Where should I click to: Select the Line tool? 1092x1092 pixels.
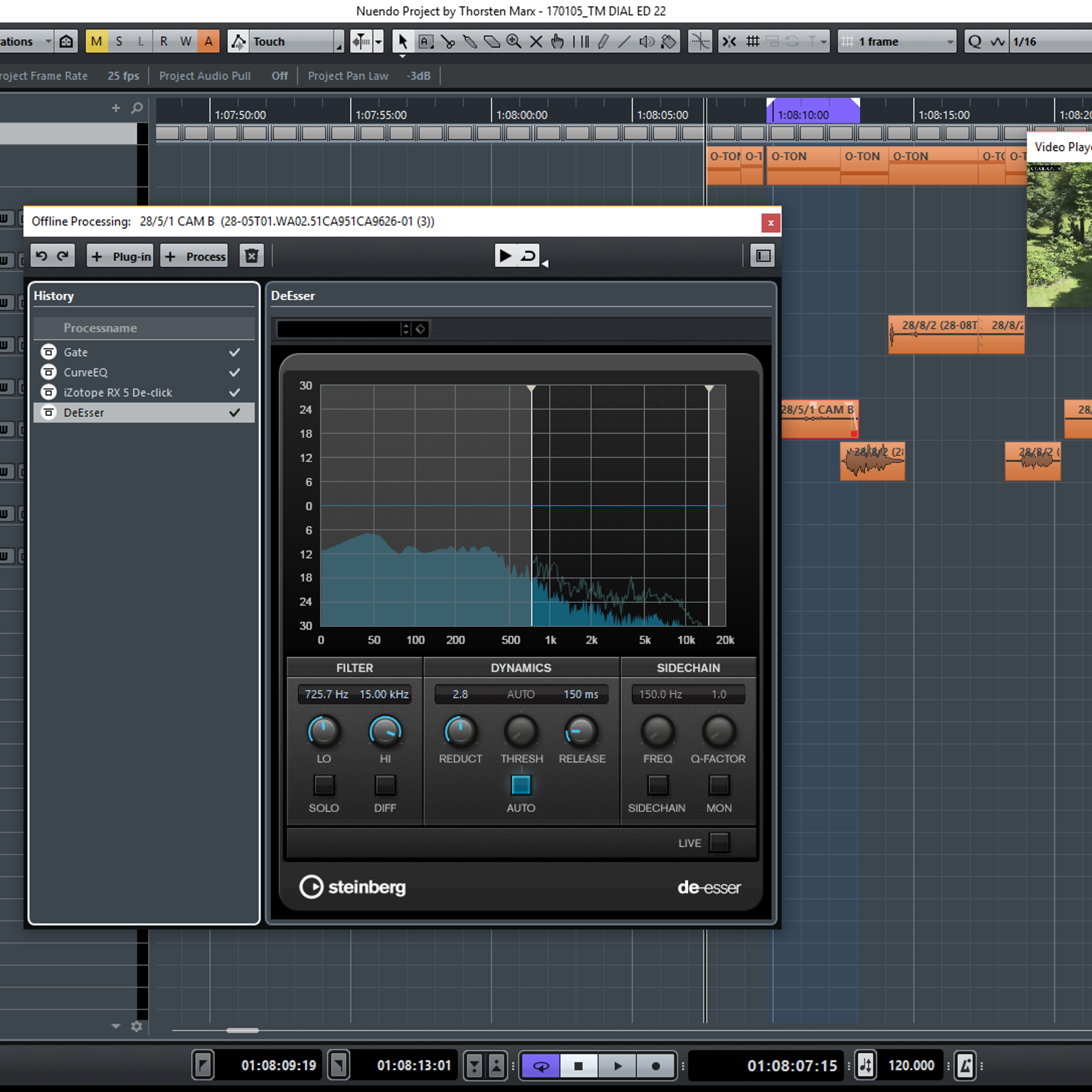(x=624, y=42)
